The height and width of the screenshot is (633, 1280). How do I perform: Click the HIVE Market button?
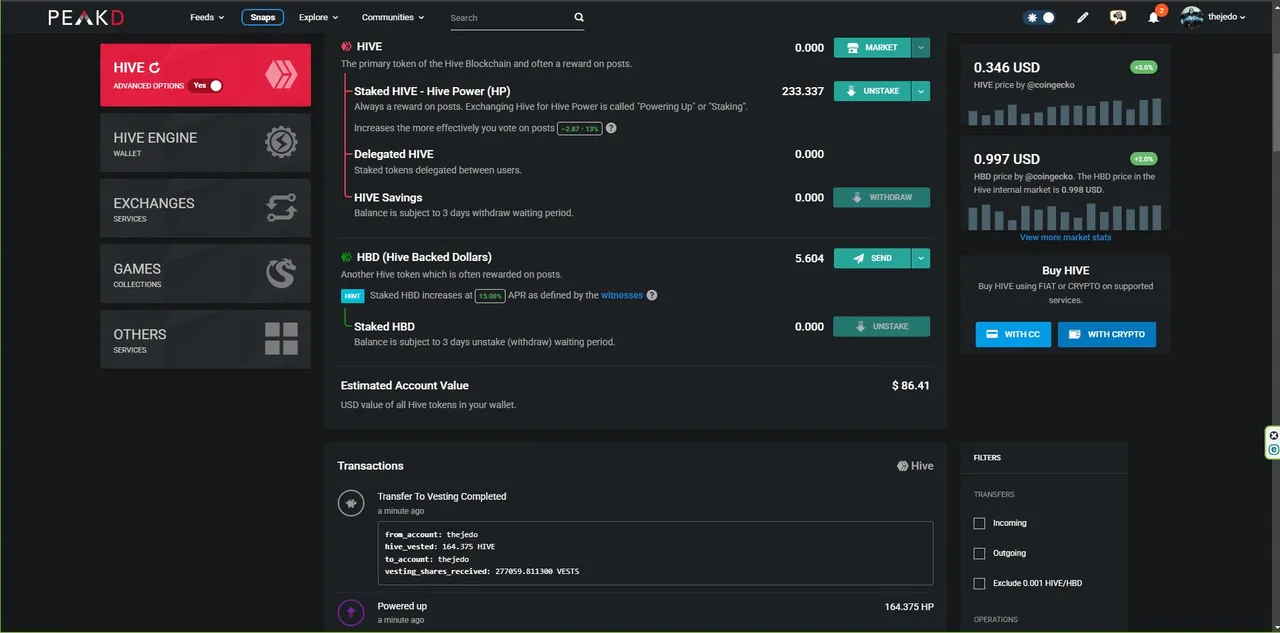[872, 47]
